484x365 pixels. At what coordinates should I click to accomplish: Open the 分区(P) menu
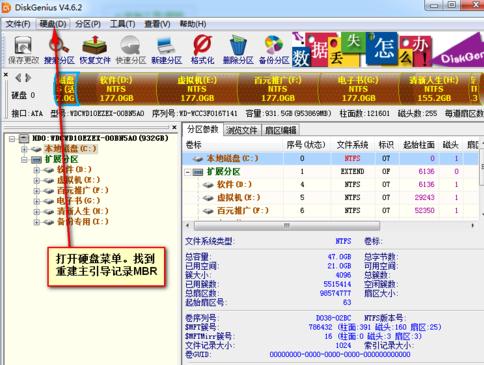(88, 24)
